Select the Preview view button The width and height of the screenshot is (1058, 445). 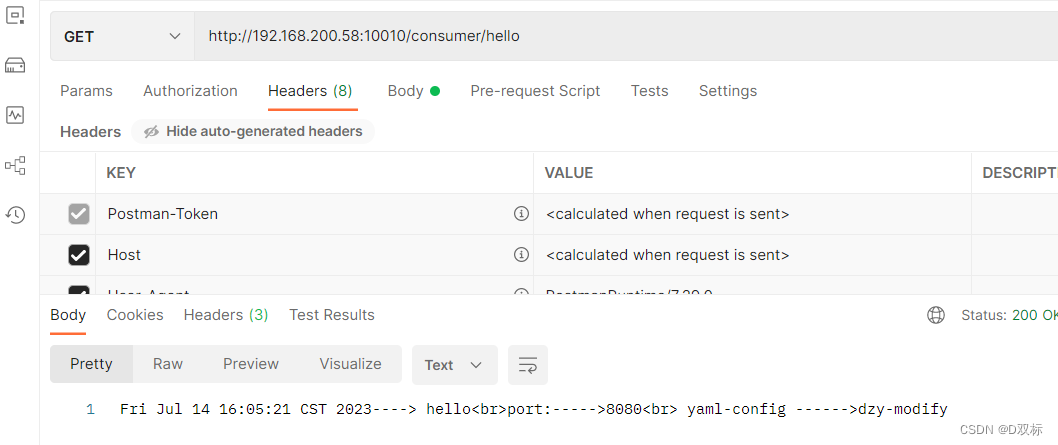pyautogui.click(x=251, y=364)
